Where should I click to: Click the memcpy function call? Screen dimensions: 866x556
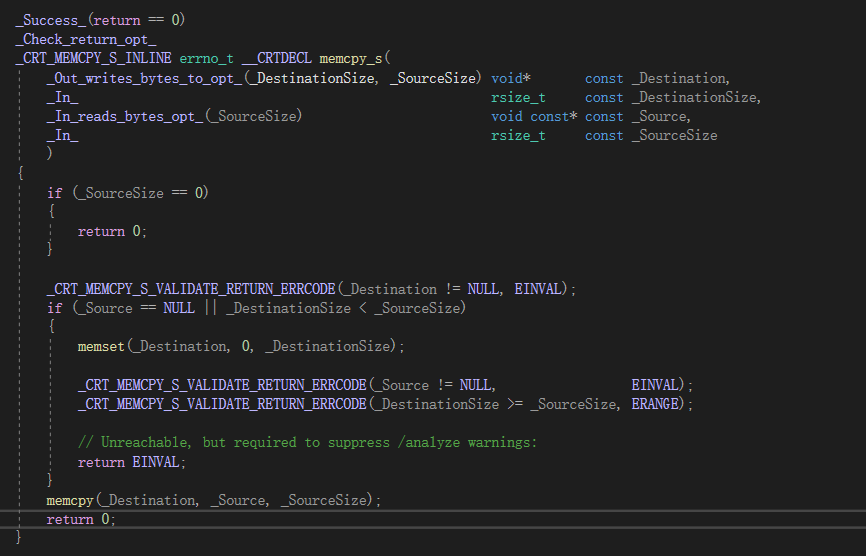[214, 500]
